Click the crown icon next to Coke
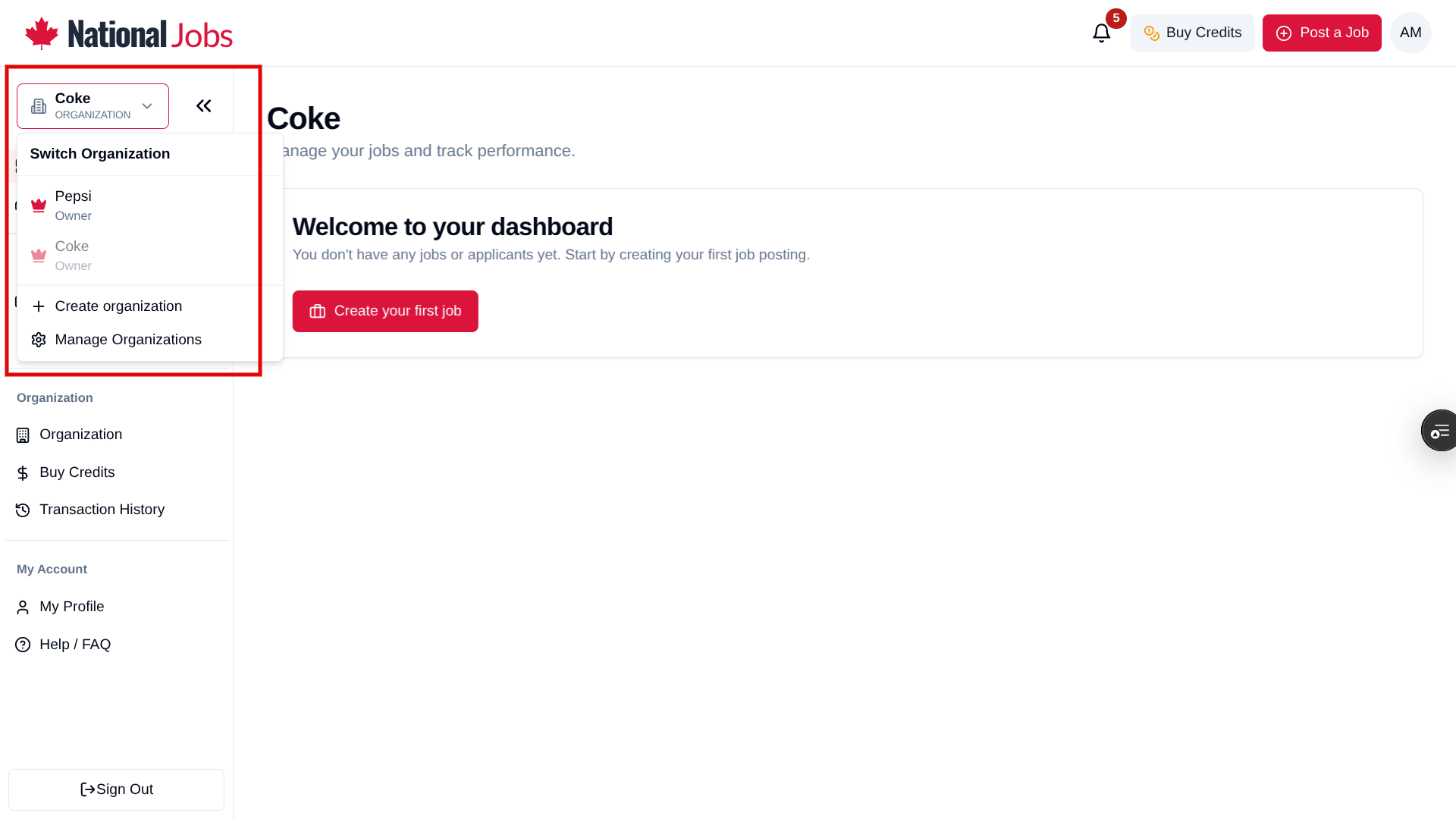 (39, 256)
